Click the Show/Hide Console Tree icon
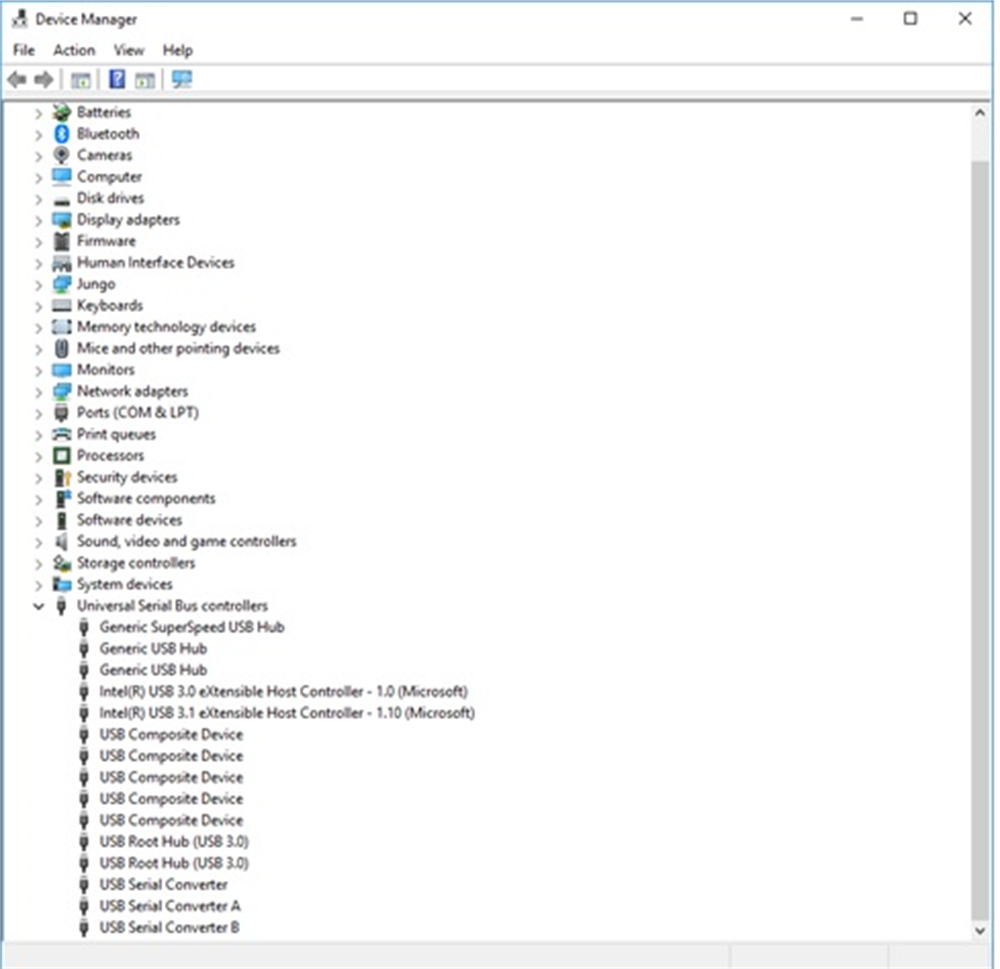This screenshot has height=969, width=1000. tap(81, 79)
